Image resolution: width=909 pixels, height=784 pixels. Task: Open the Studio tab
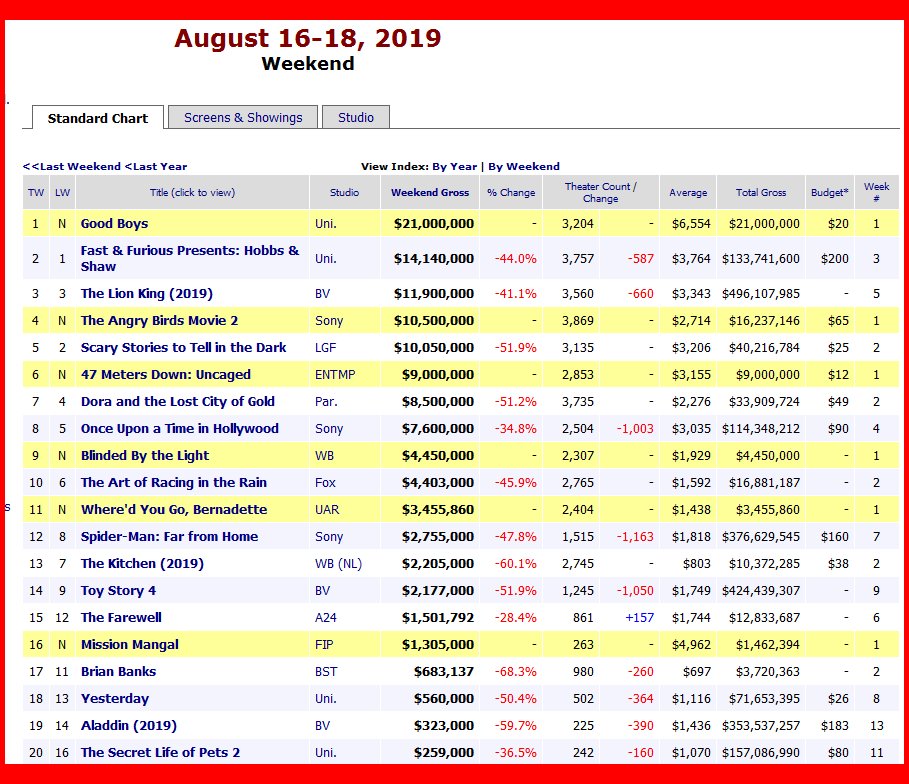[x=355, y=117]
